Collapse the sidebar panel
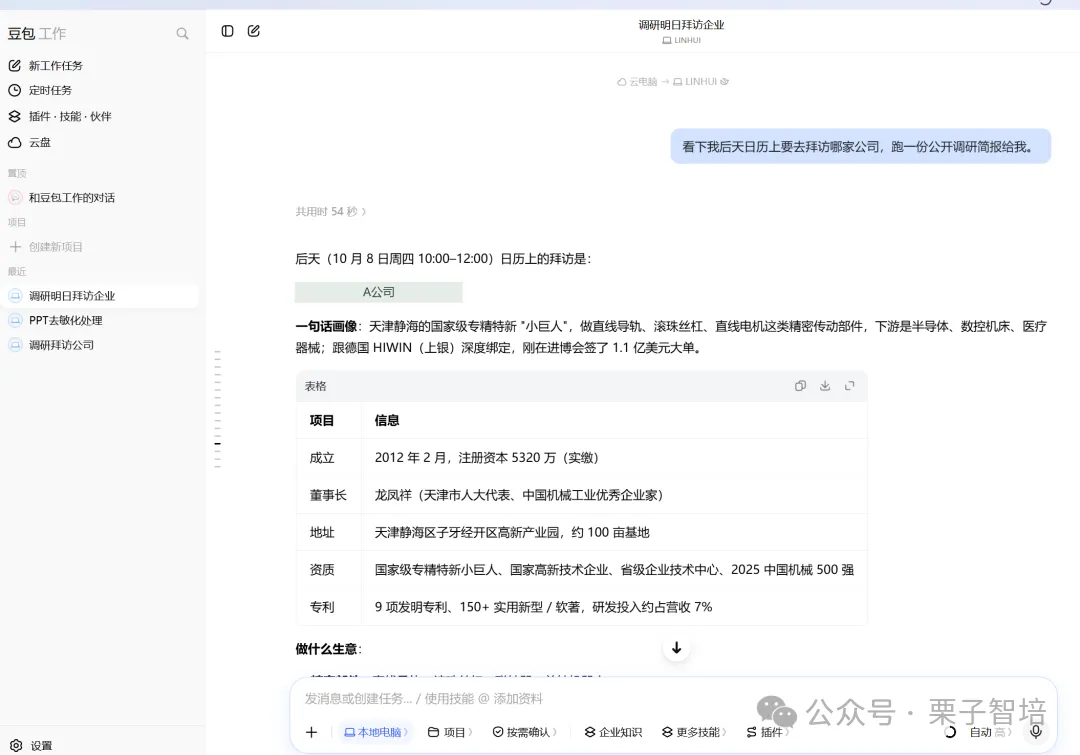This screenshot has width=1080, height=755. click(x=227, y=31)
